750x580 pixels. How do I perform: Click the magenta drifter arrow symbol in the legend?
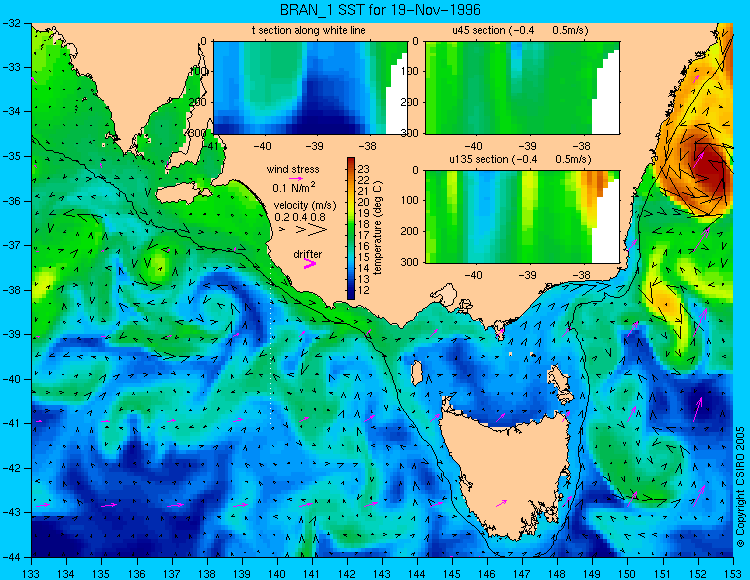coord(310,264)
